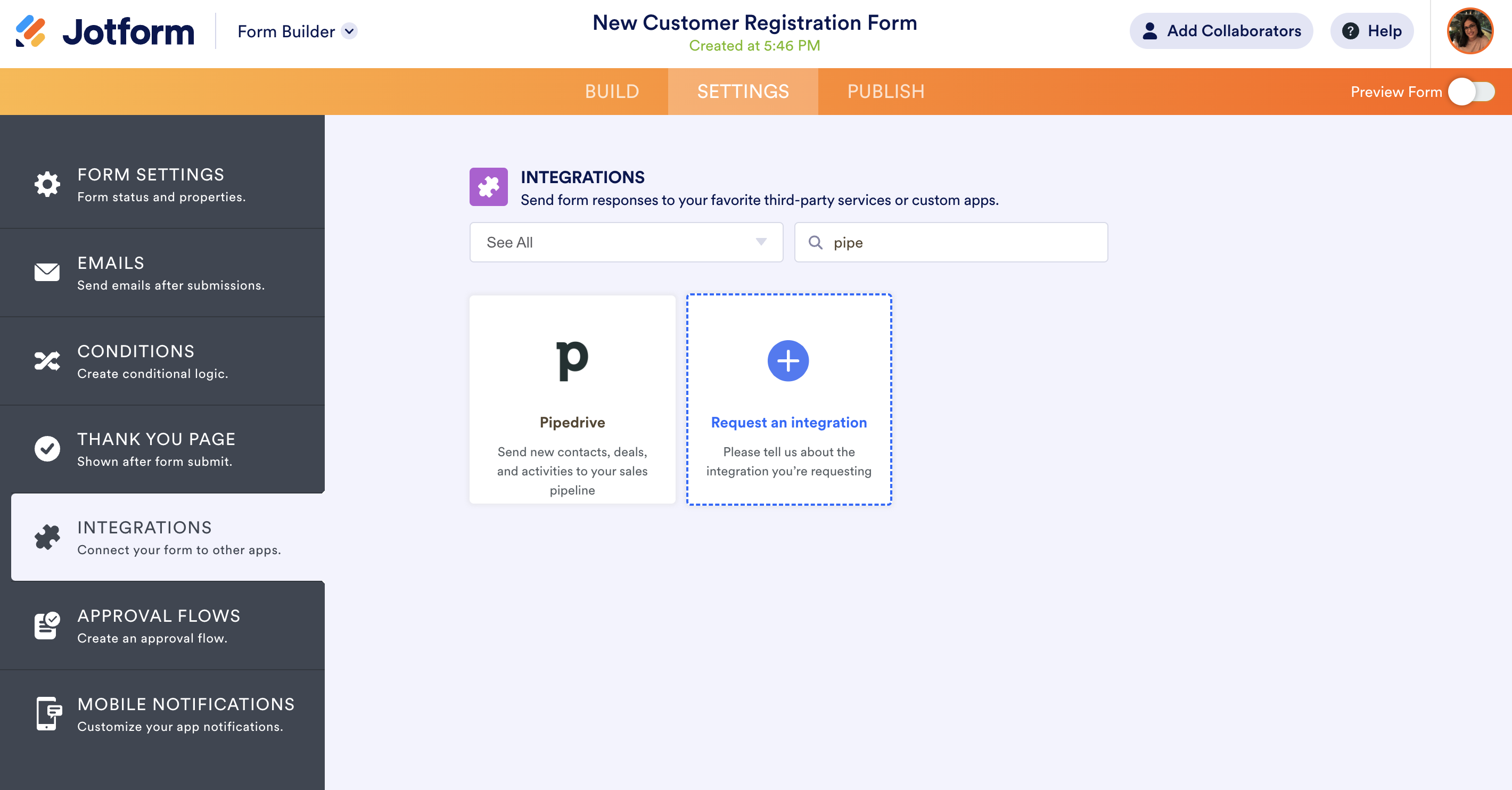Click the Form Settings gear icon
The width and height of the screenshot is (1512, 790).
coord(47,184)
